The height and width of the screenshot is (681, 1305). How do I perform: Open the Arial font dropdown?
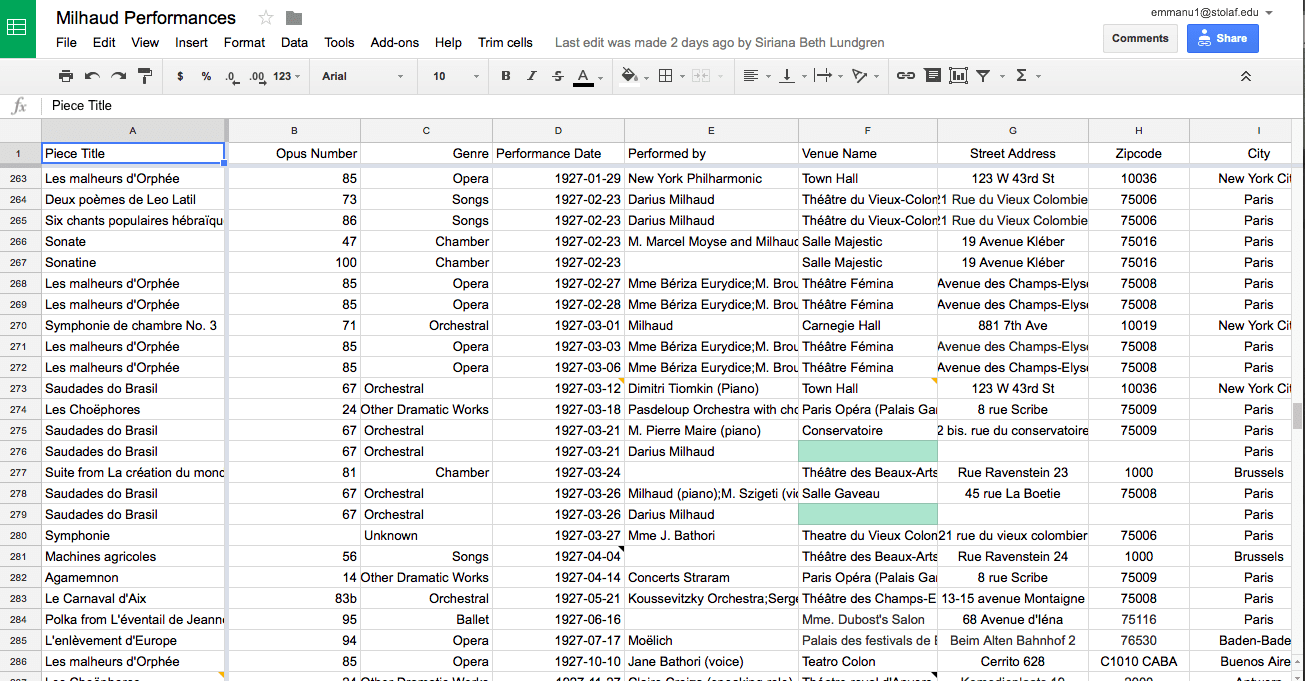click(362, 76)
